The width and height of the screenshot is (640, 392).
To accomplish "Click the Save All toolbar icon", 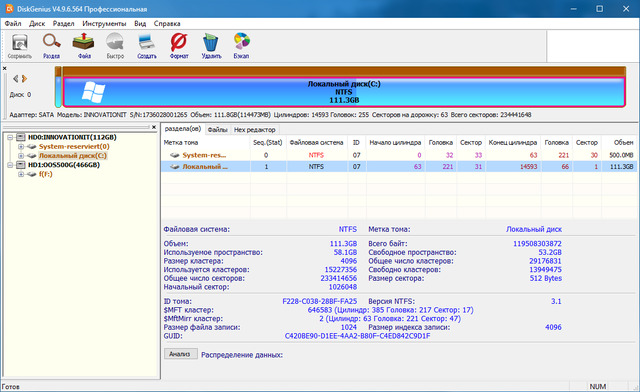I will [x=19, y=46].
